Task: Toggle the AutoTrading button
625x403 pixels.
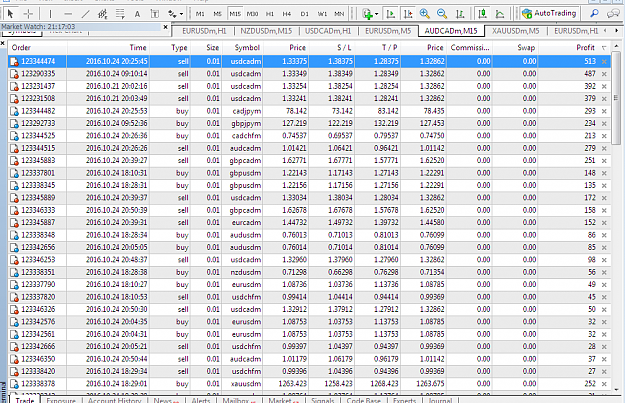Action: coord(549,14)
